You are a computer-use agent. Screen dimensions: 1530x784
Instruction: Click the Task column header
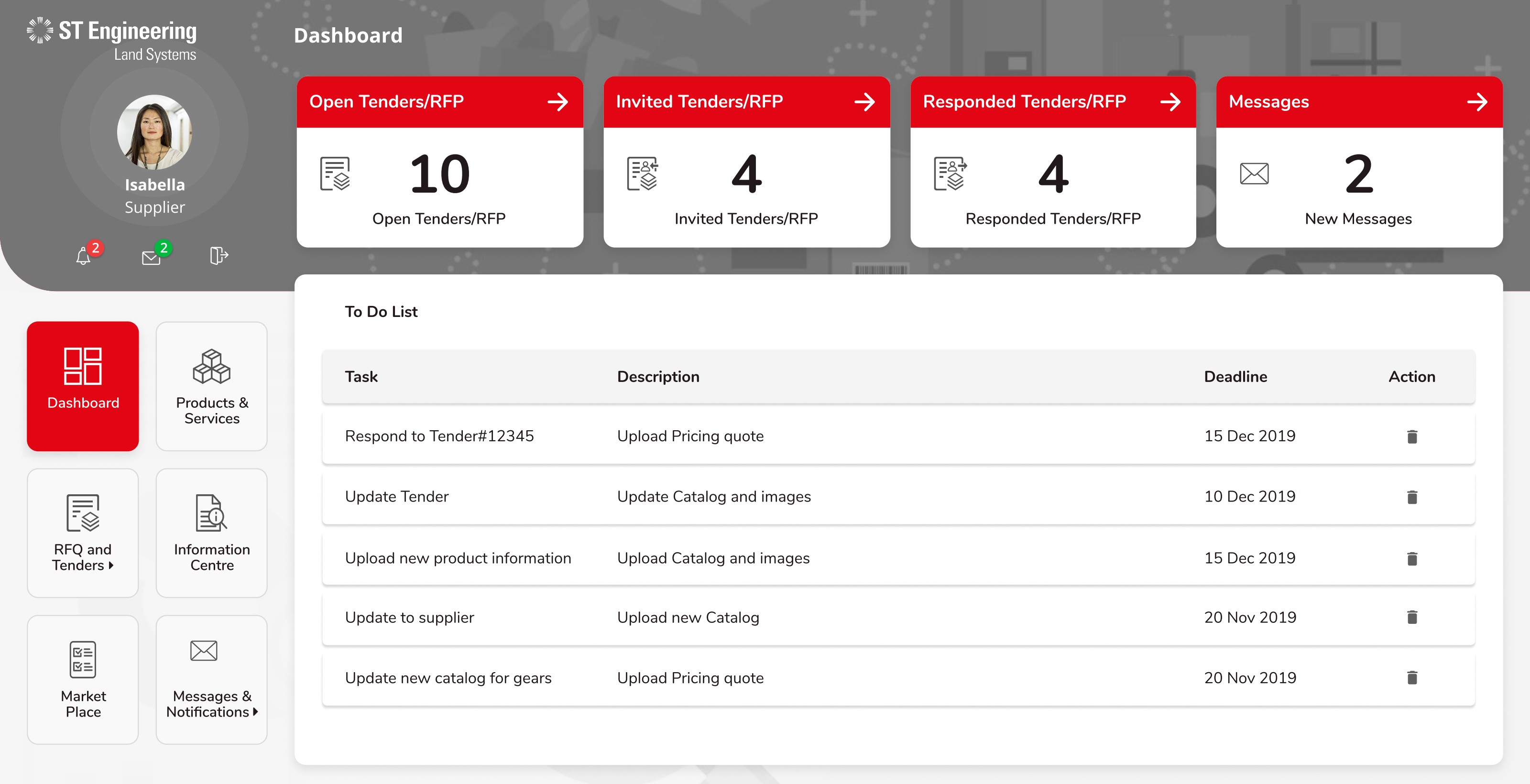point(361,377)
